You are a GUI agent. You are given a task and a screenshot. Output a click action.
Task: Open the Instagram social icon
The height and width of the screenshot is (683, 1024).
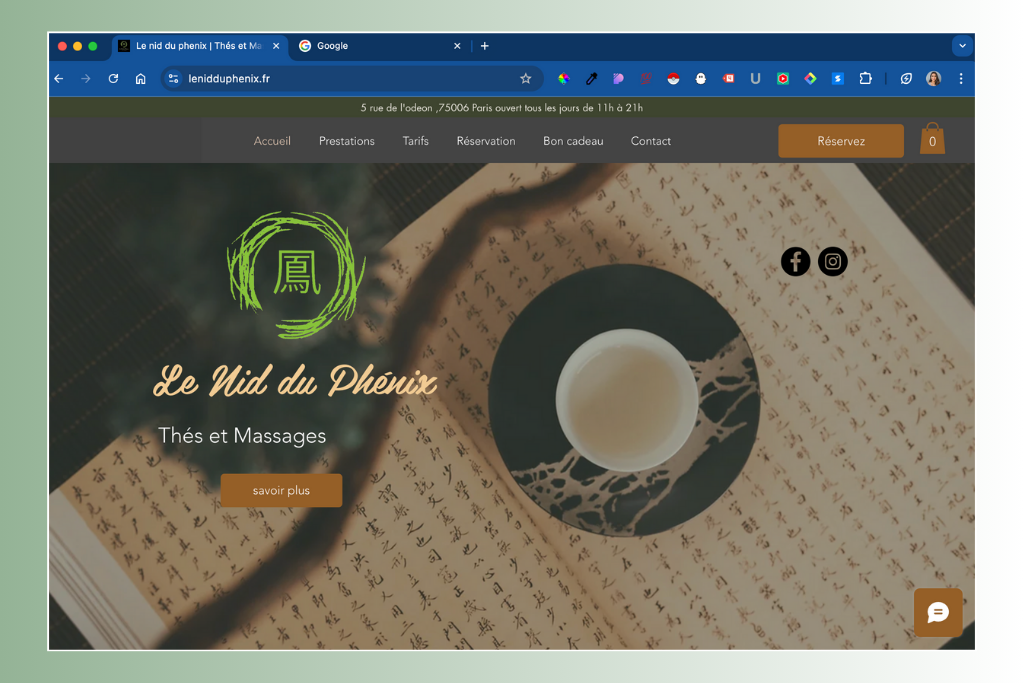point(832,262)
